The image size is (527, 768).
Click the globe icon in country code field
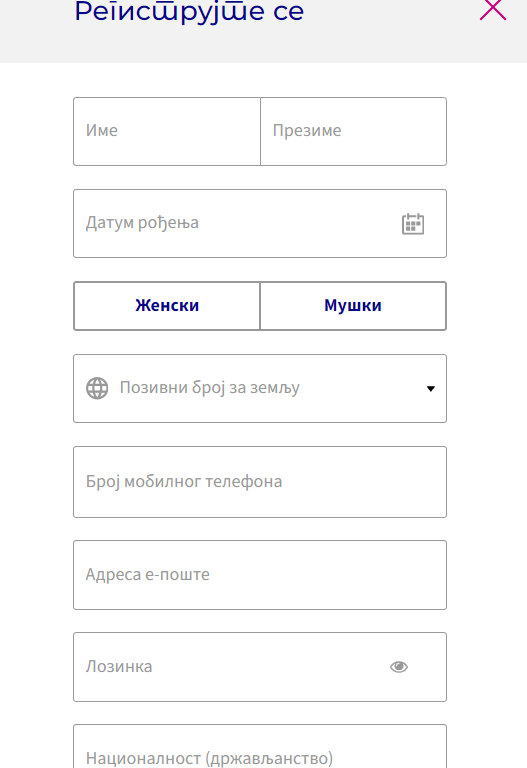pyautogui.click(x=97, y=388)
